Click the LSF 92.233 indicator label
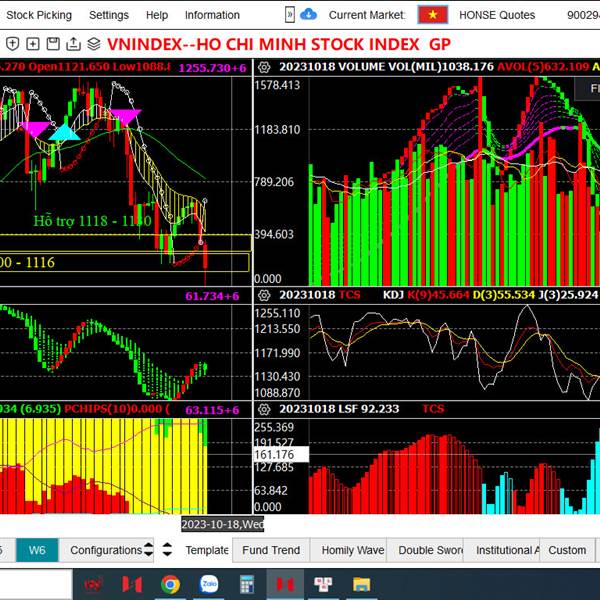600x600 pixels. 369,409
